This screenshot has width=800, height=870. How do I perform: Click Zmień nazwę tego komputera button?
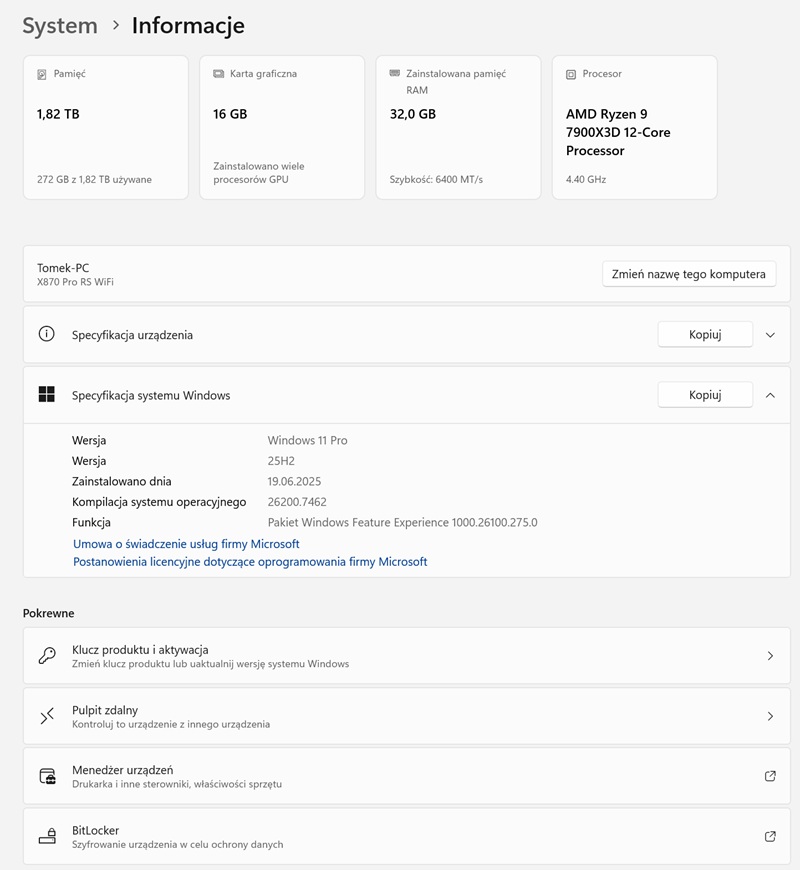[688, 274]
